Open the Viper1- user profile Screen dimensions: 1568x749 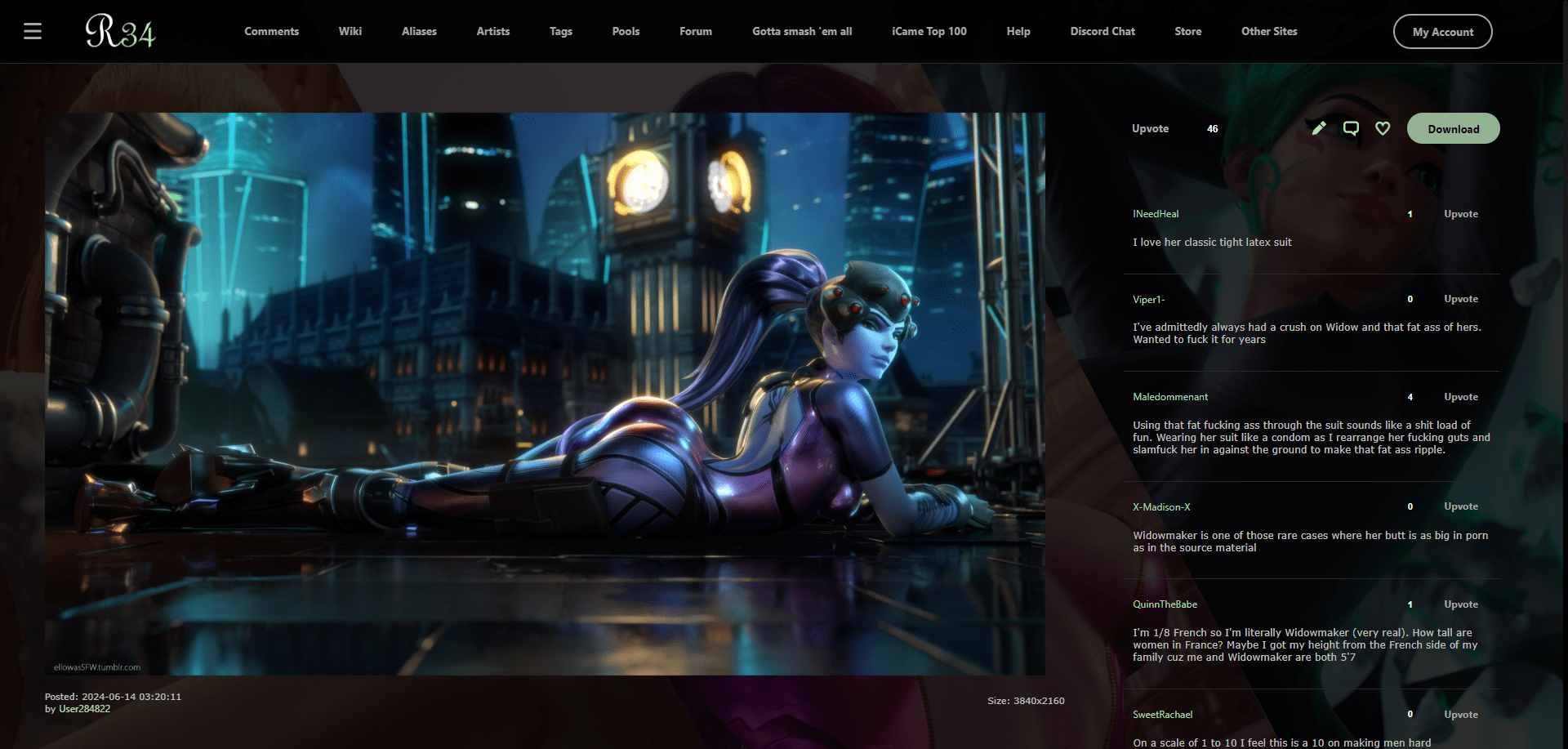(1149, 300)
